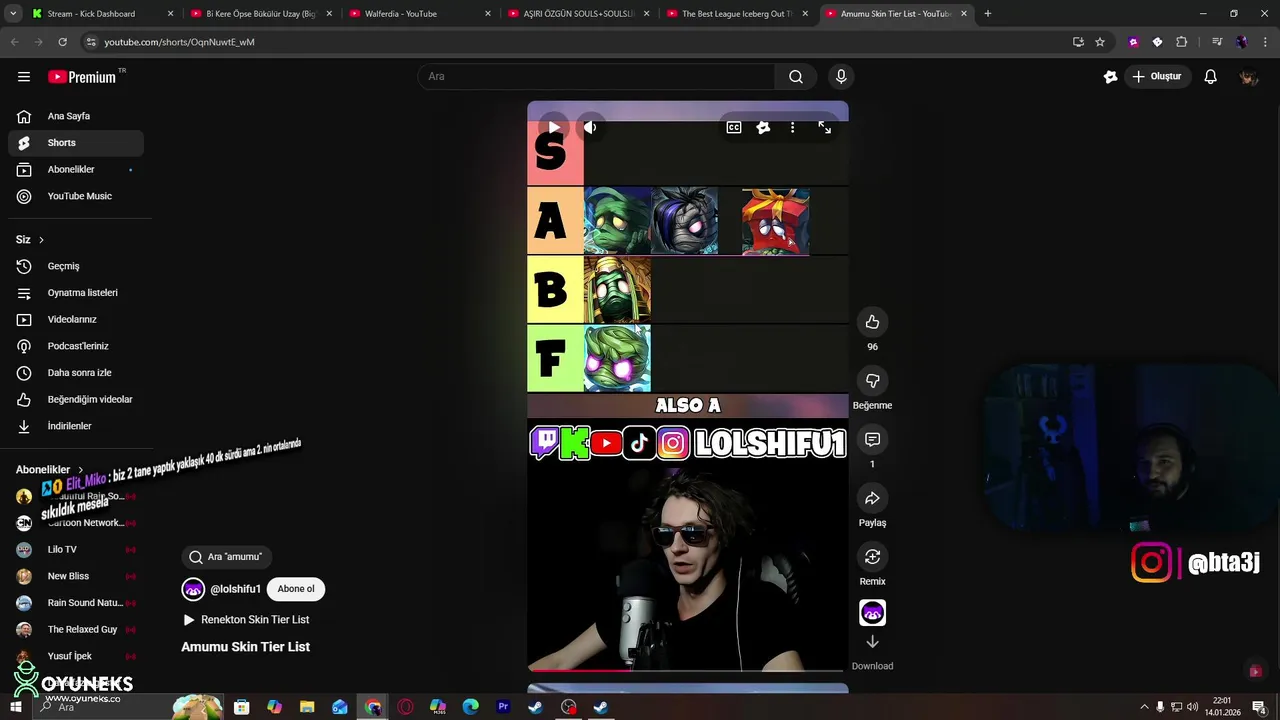The height and width of the screenshot is (720, 1280).
Task: Open the tab search dropdown arrow
Action: pos(13,14)
